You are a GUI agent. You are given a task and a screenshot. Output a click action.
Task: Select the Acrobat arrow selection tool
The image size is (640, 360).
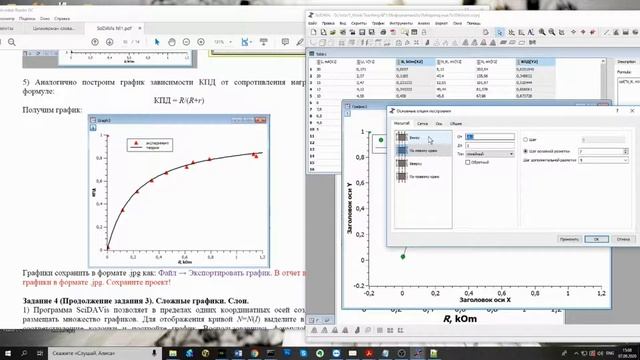(x=157, y=42)
